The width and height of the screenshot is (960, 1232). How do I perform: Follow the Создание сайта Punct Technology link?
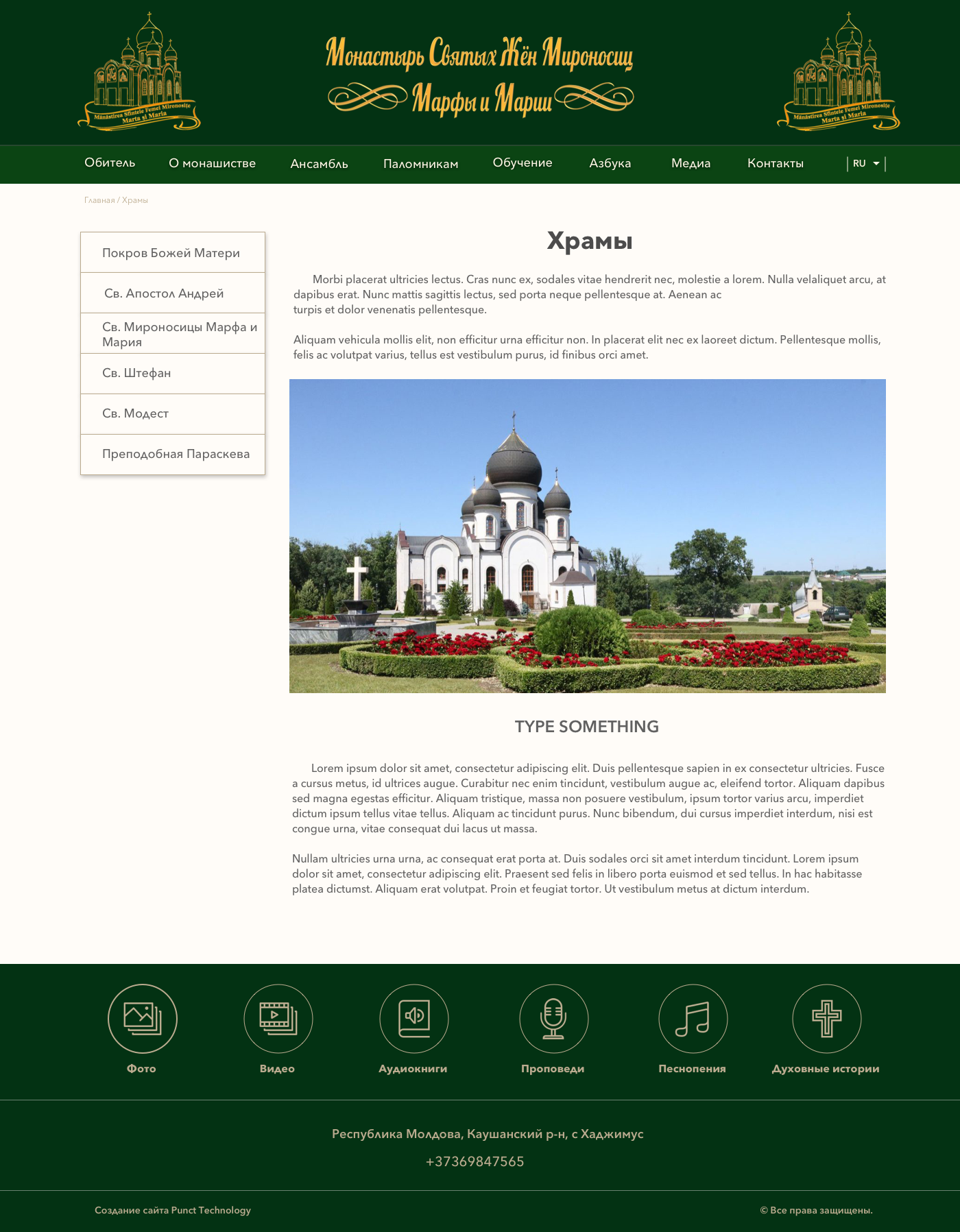[173, 1210]
